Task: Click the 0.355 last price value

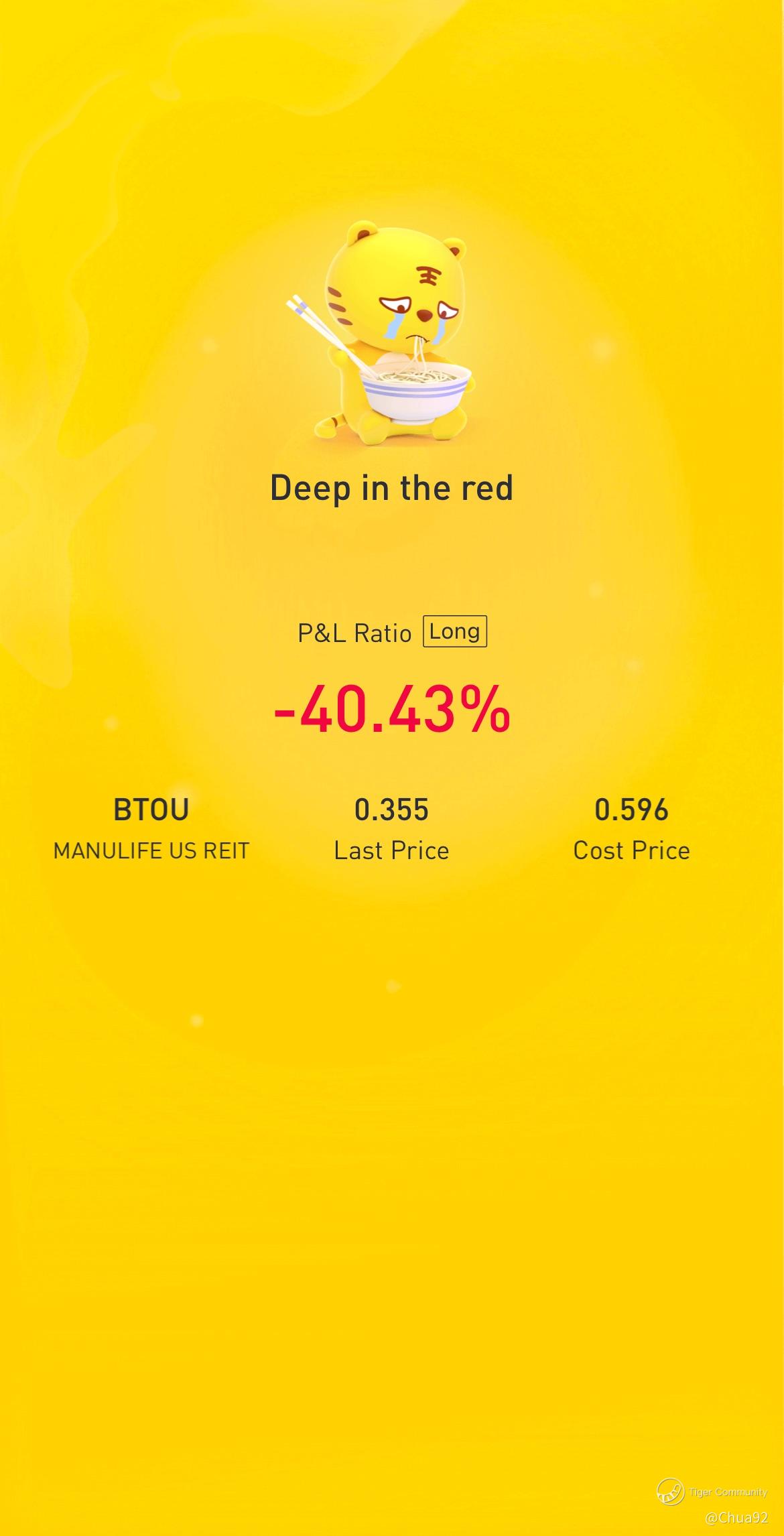Action: pyautogui.click(x=391, y=810)
